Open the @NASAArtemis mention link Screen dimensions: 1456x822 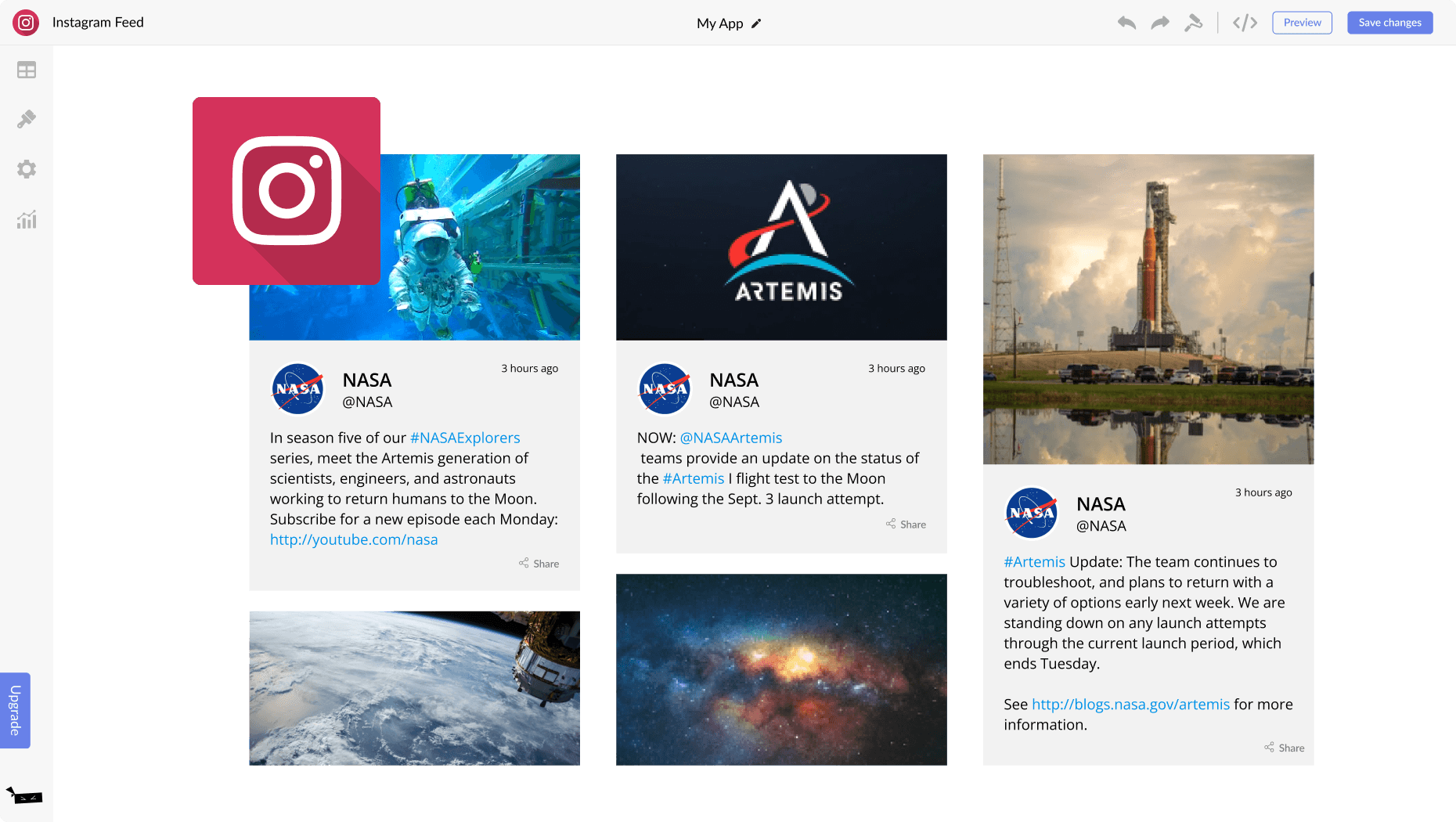pyautogui.click(x=731, y=438)
